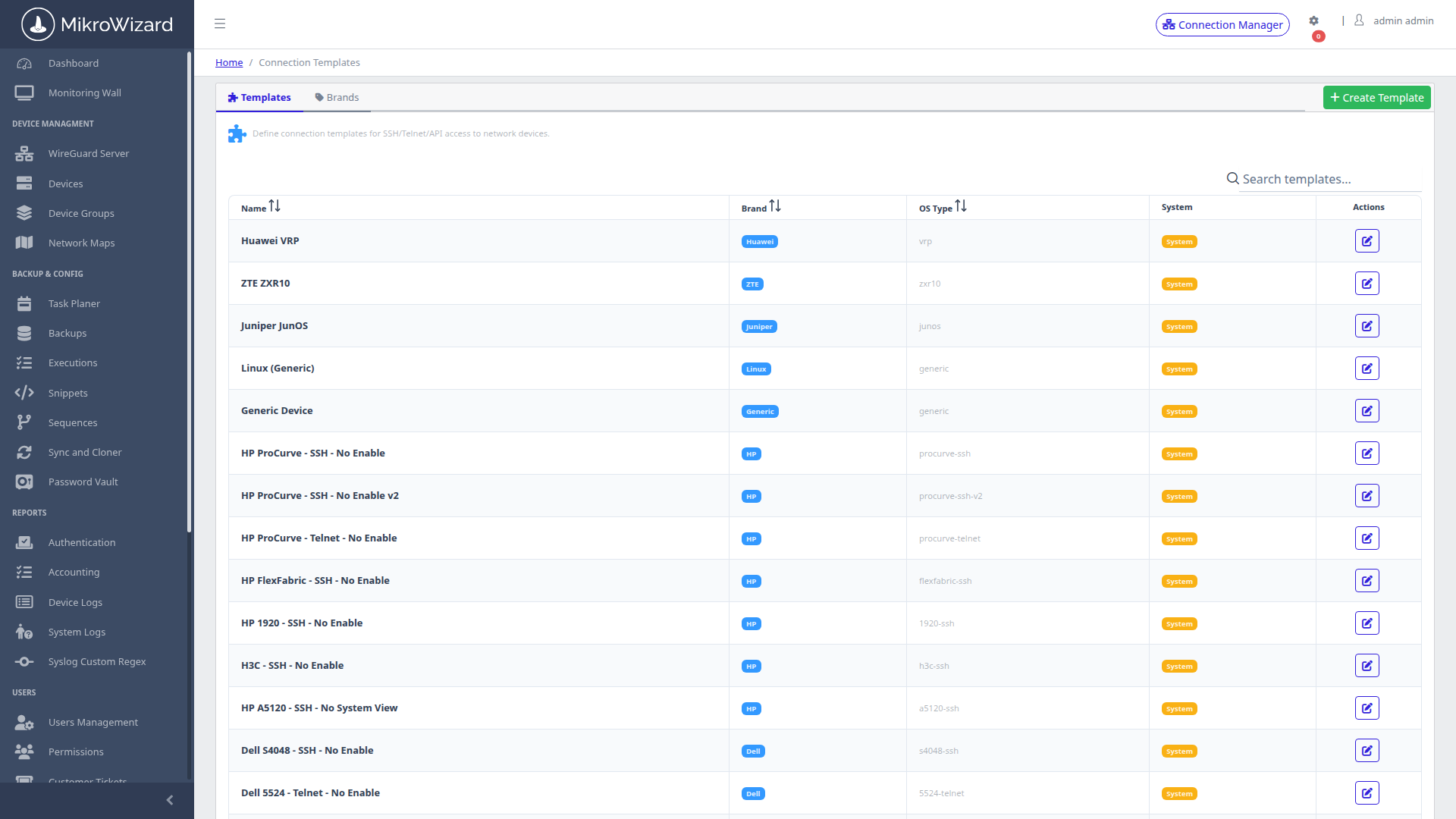
Task: Edit the H3C SSH No Enable template
Action: (x=1367, y=666)
